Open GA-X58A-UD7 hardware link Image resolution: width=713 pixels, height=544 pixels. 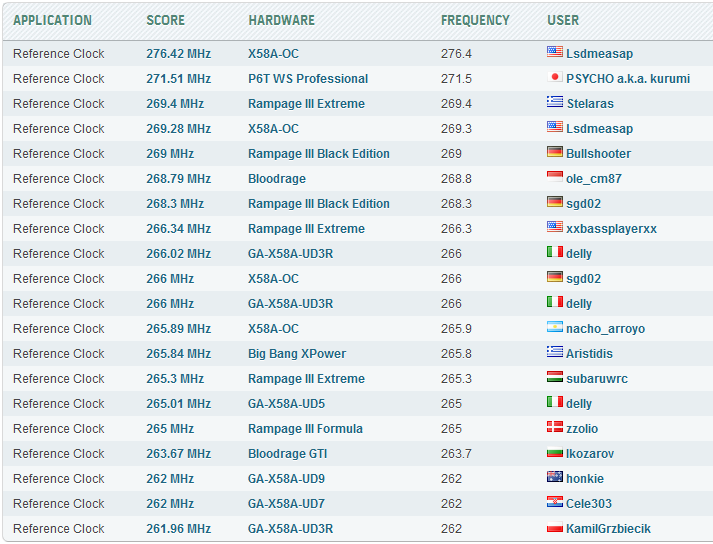(x=286, y=504)
